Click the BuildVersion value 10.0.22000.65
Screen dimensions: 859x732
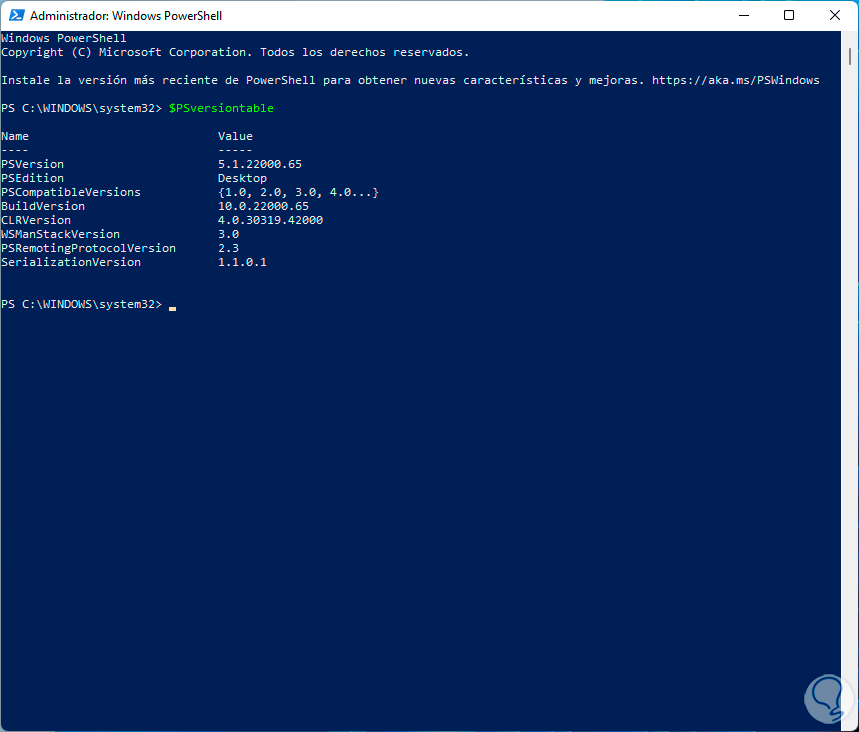pyautogui.click(x=263, y=206)
